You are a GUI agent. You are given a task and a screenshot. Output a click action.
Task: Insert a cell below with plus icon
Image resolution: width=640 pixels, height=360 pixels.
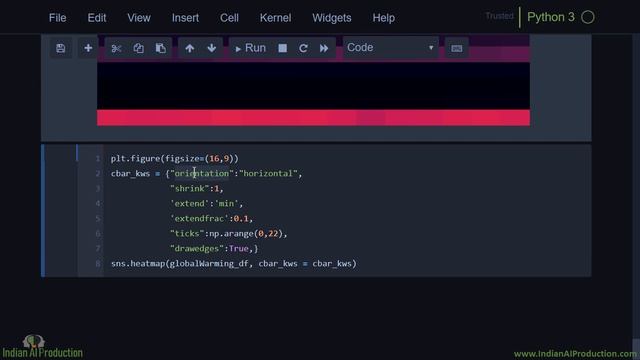point(88,48)
